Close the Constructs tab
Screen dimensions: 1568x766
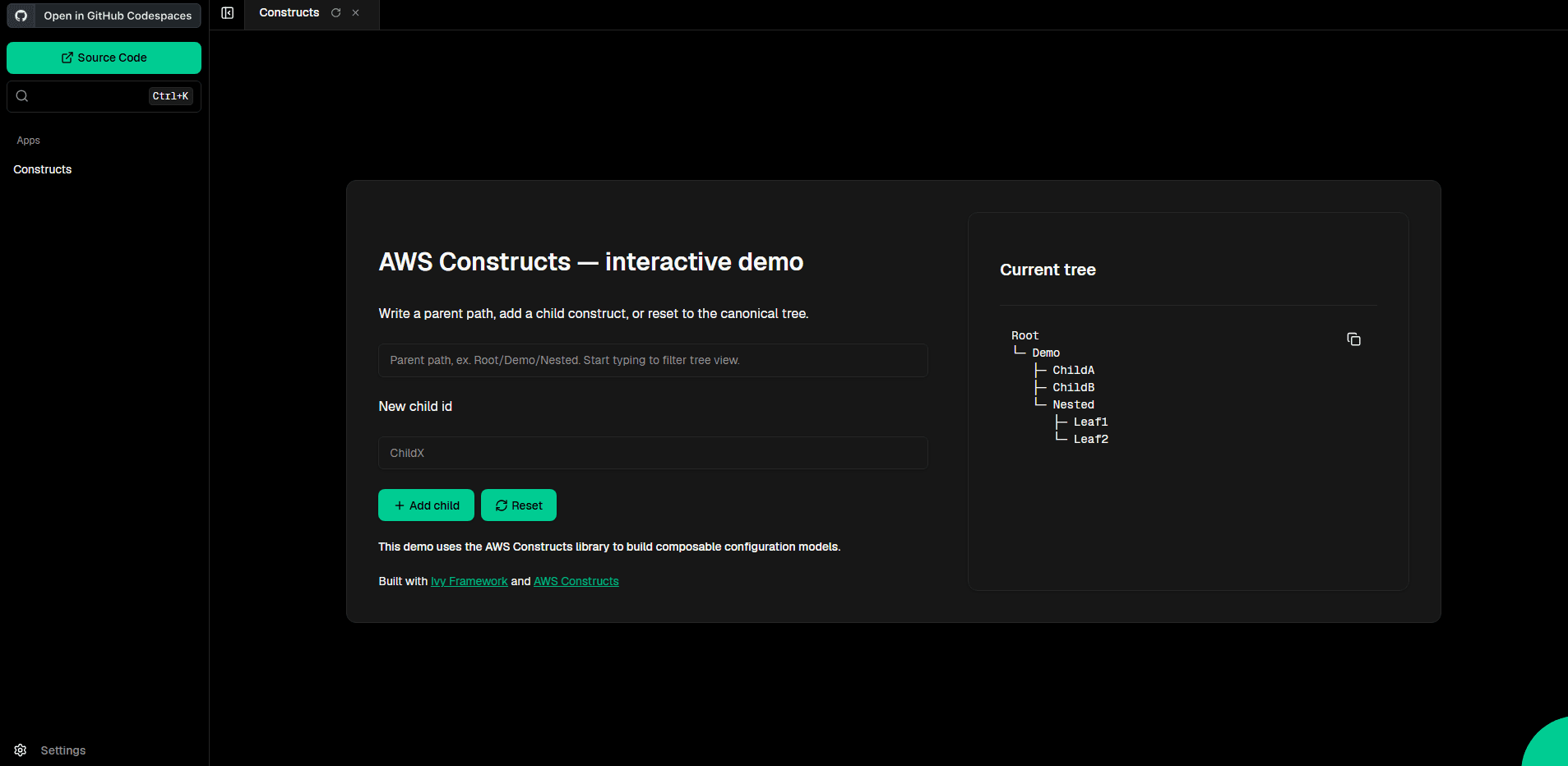(355, 12)
